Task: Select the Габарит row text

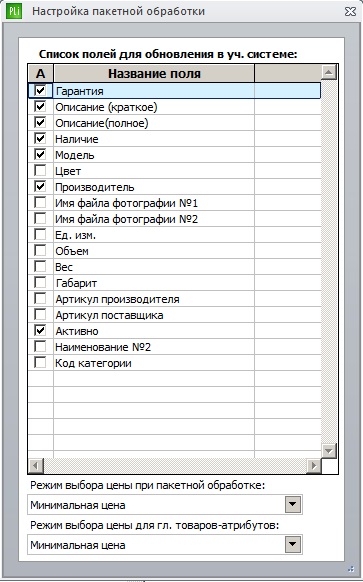Action: click(76, 283)
